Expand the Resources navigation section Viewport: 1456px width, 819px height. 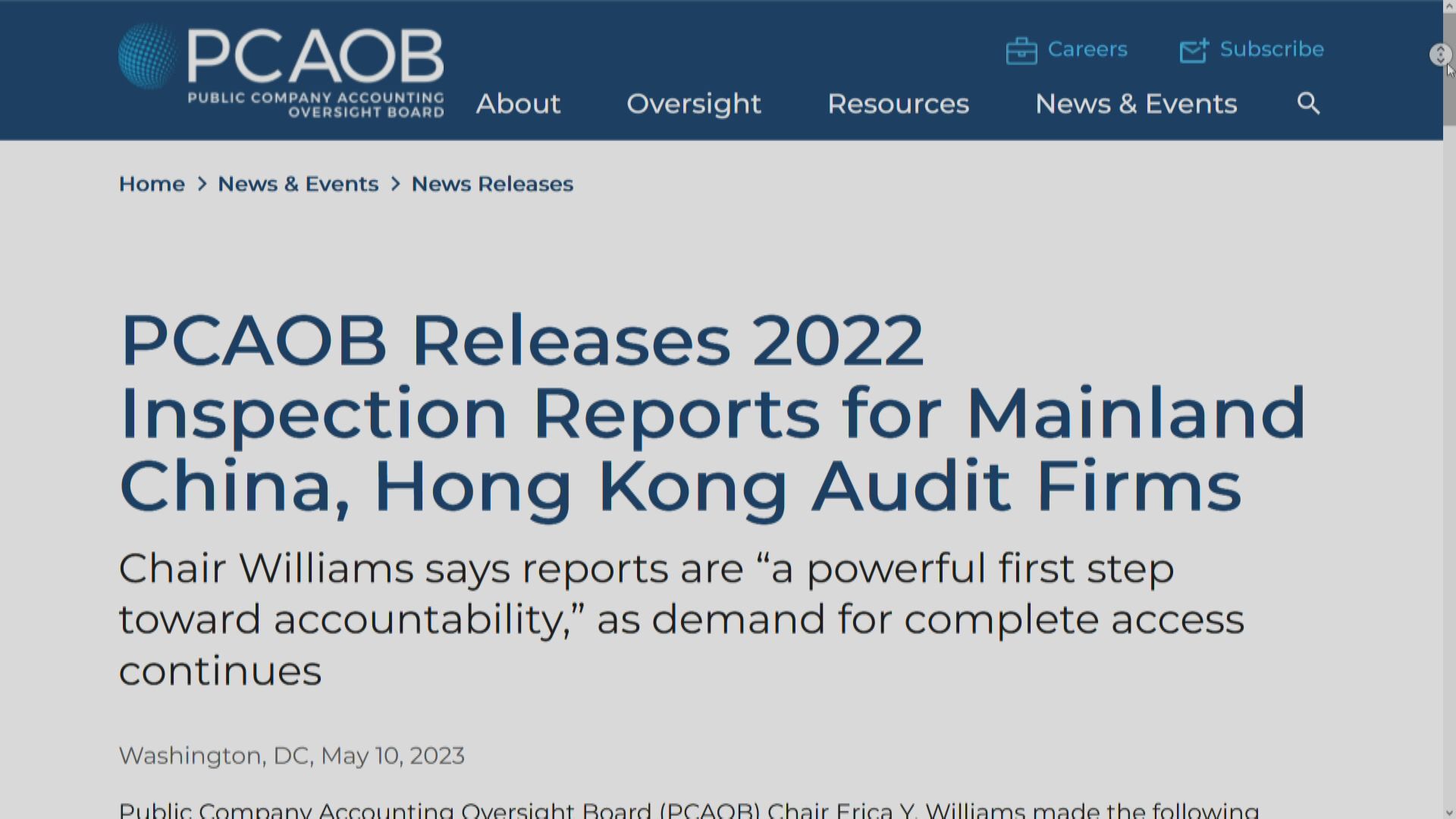coord(899,104)
